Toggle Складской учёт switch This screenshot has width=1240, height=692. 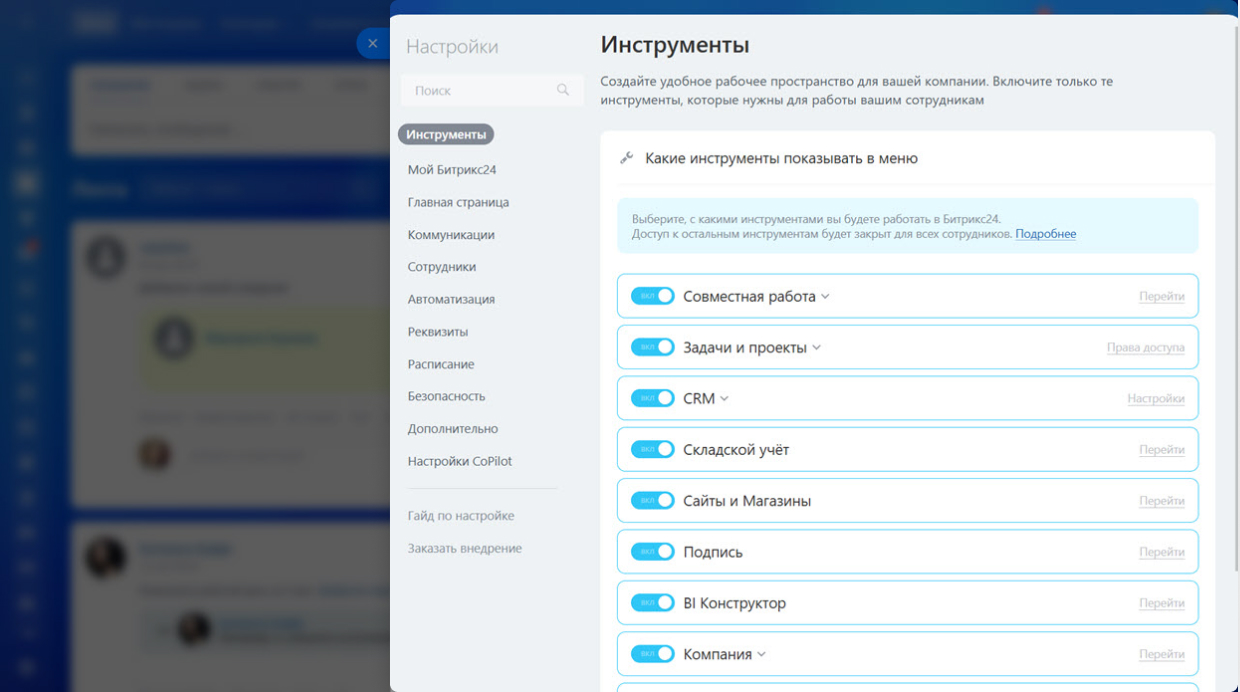(653, 449)
